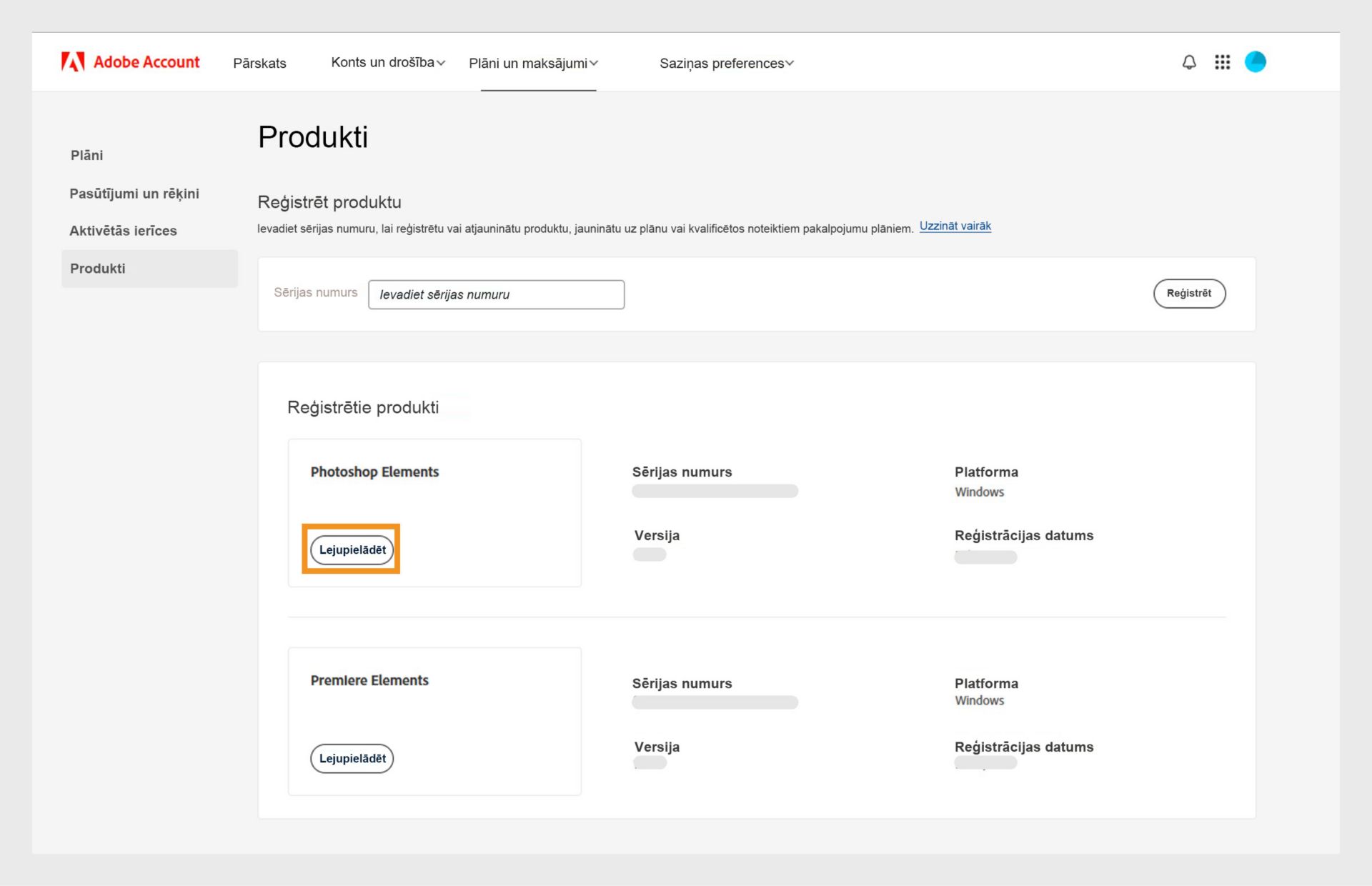Click the user avatar icon

tap(1256, 62)
